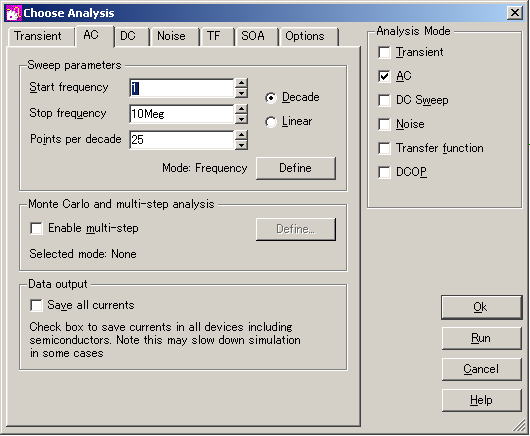Click the Choose Analysis title bar app icon
Image resolution: width=530 pixels, height=436 pixels.
pos(14,13)
